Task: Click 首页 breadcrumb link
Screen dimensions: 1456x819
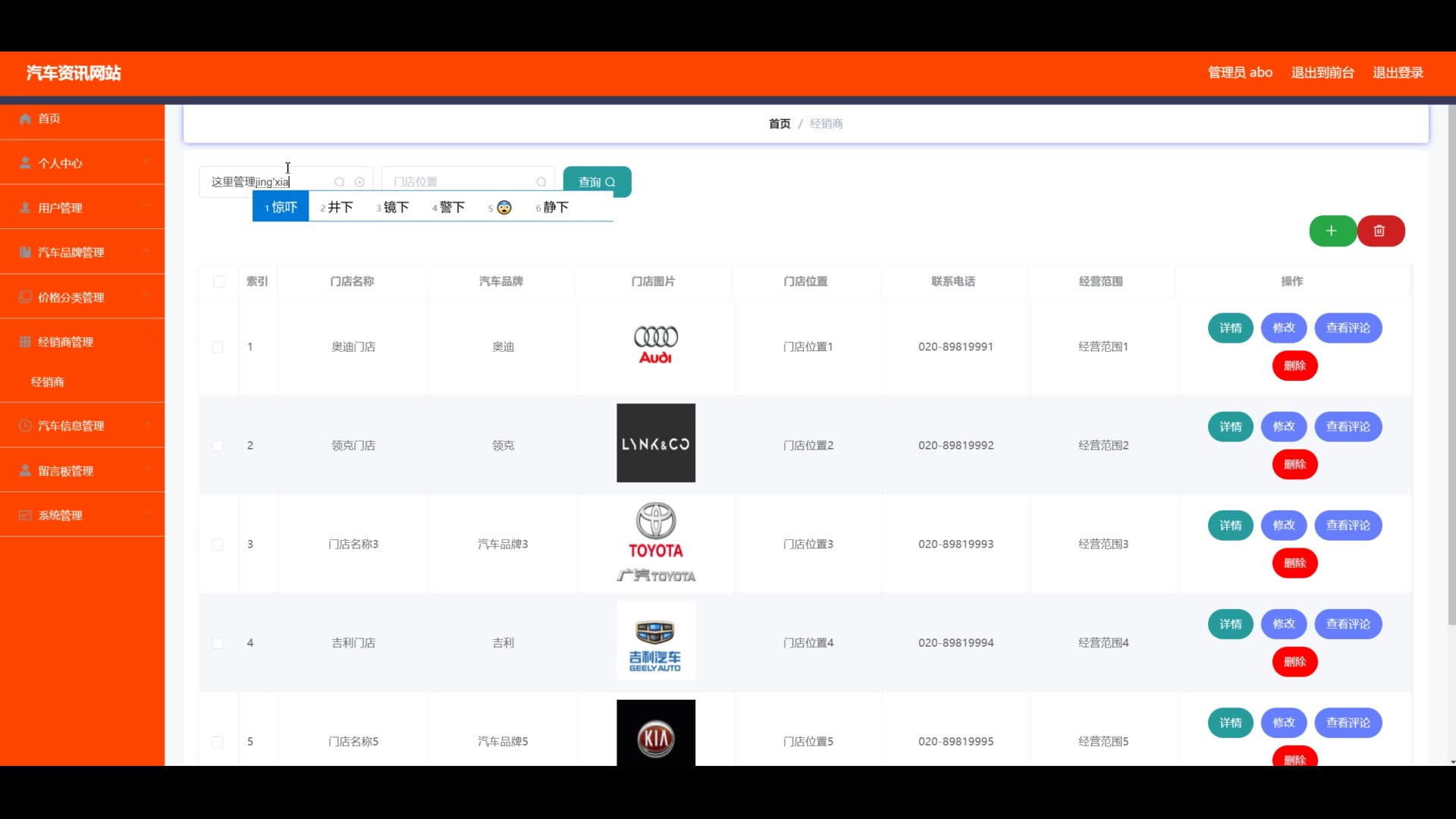Action: coord(780,124)
